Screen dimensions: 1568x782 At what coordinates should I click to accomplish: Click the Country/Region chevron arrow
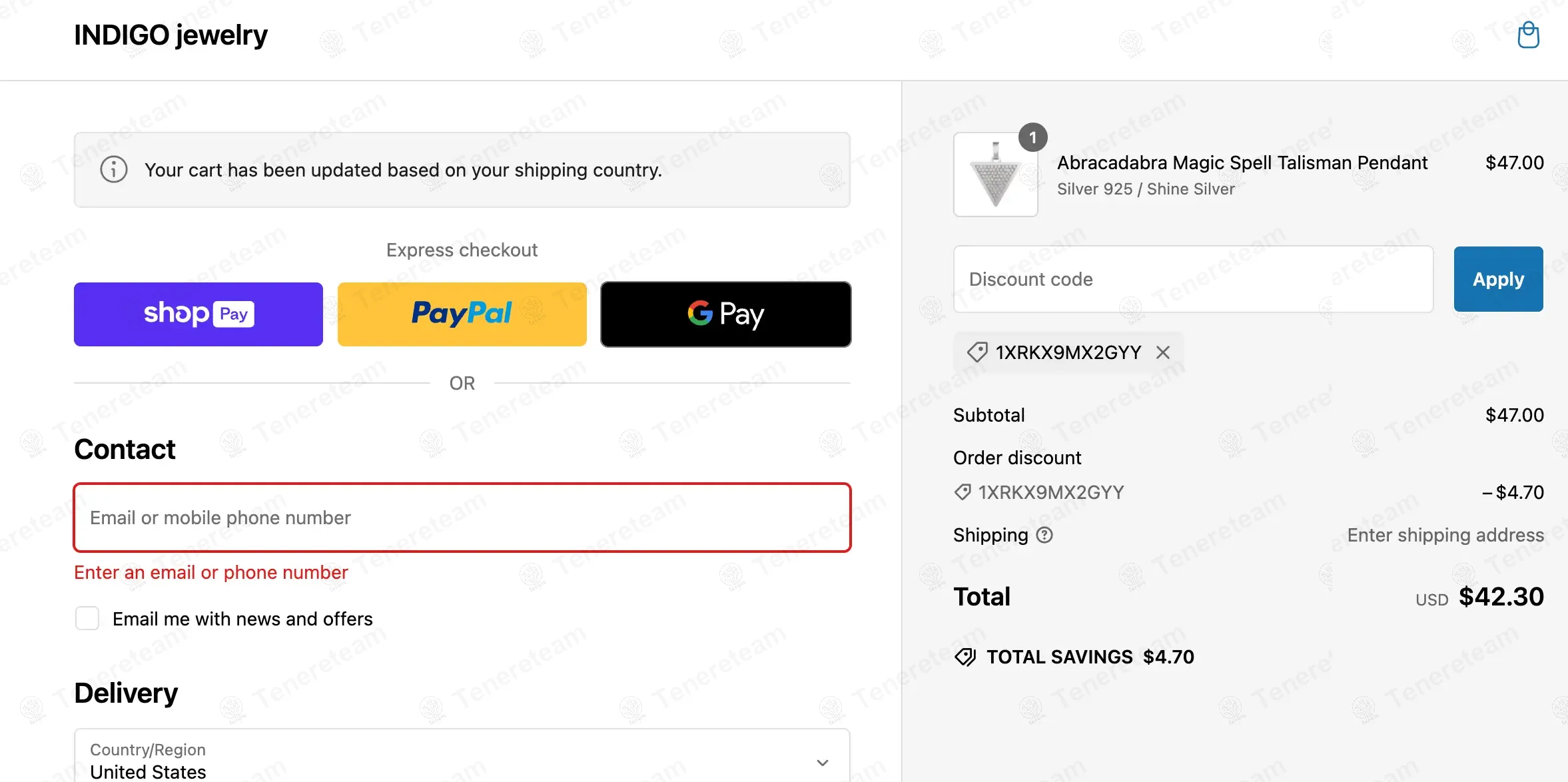823,763
